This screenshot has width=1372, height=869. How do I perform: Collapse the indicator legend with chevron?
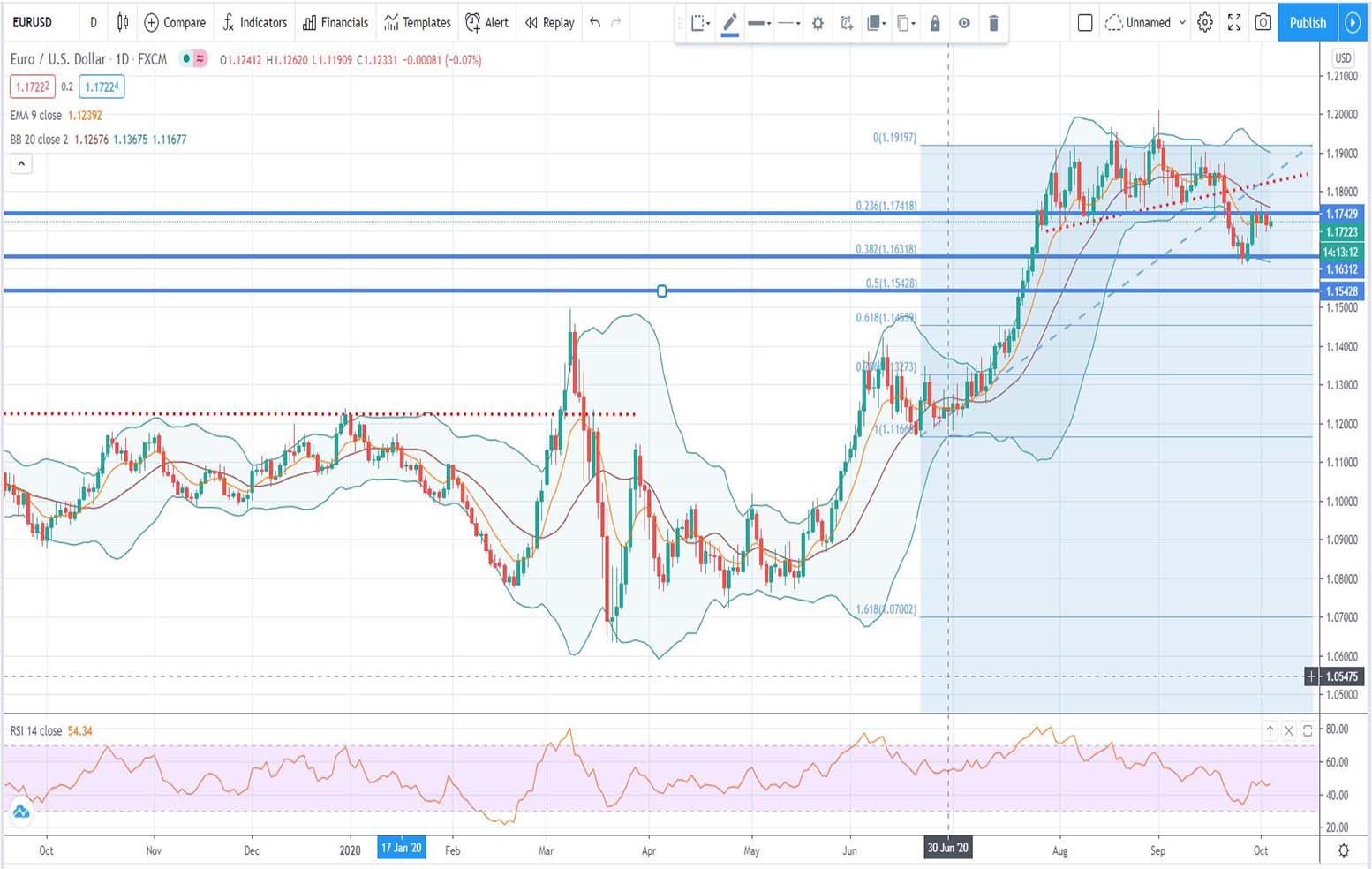[x=21, y=163]
